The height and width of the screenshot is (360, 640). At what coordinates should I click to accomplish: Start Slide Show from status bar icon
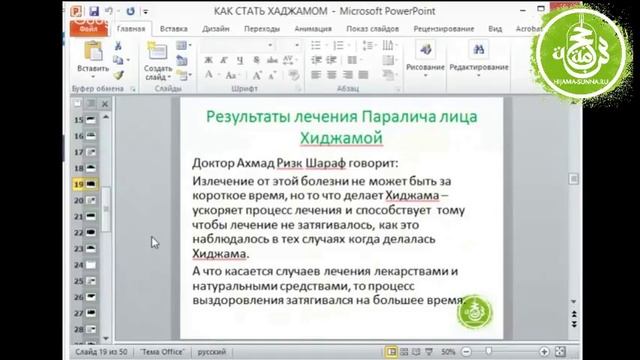(x=429, y=351)
